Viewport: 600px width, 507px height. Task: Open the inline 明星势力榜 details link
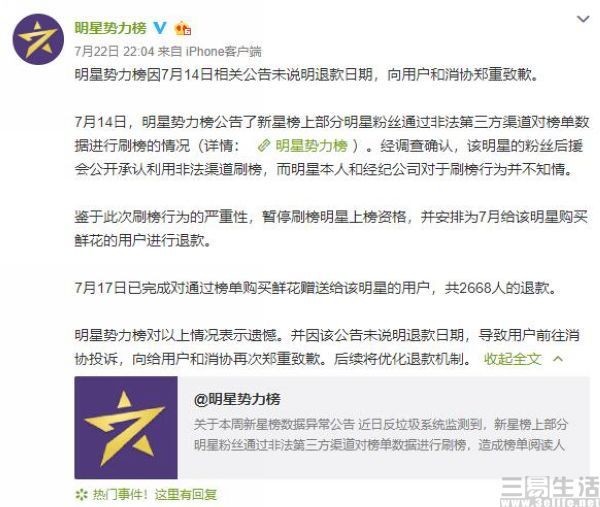[311, 145]
